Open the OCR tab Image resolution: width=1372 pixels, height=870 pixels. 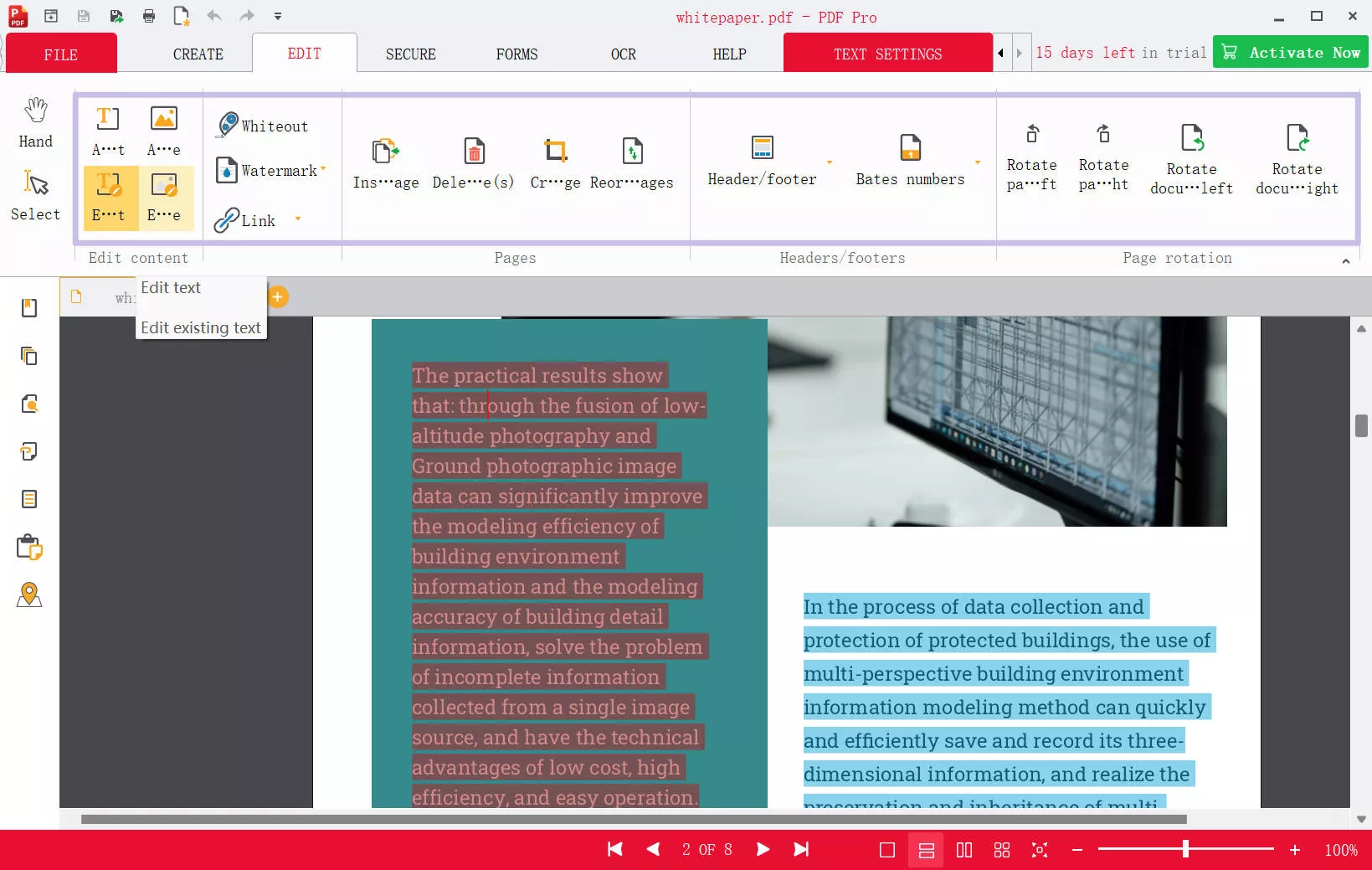[x=624, y=54]
